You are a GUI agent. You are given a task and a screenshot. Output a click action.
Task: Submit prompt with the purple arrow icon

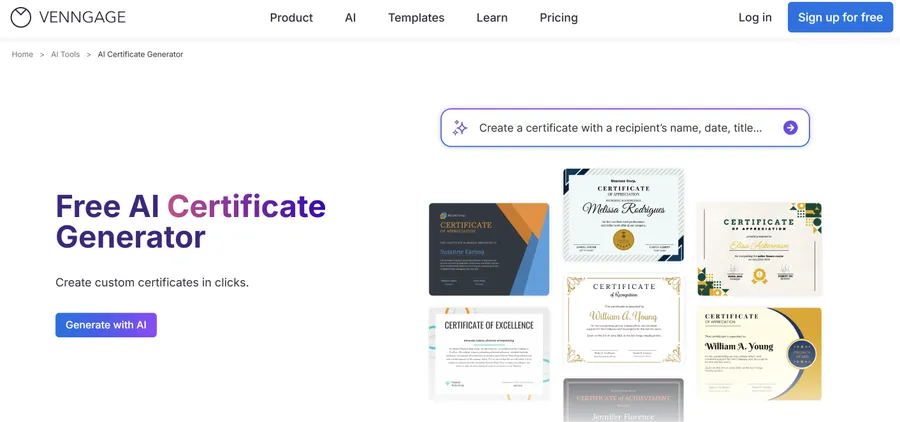click(x=790, y=127)
